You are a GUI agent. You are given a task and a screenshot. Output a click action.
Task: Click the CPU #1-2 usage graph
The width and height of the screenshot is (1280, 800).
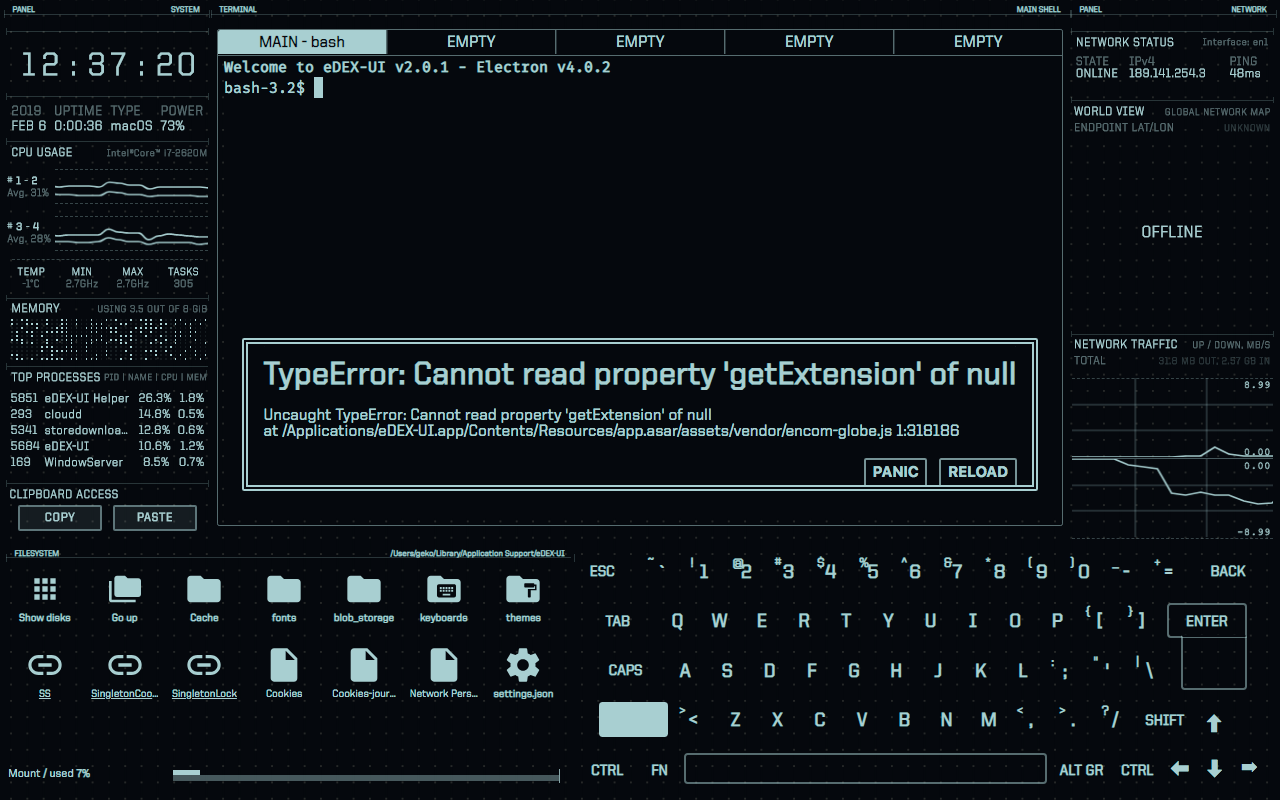[x=131, y=187]
